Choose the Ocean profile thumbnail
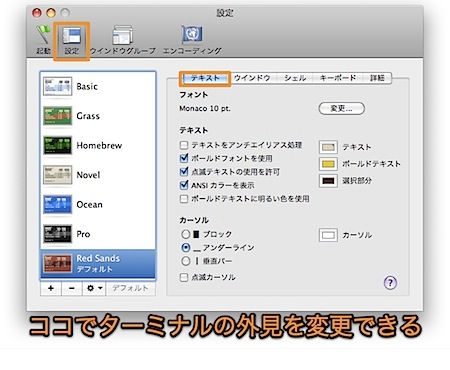The height and width of the screenshot is (370, 450). 57,204
